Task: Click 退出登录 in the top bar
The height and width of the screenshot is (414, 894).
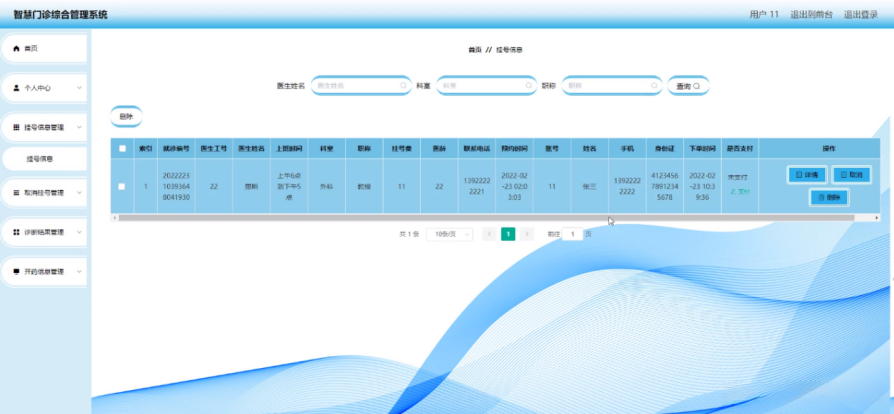Action: pos(861,15)
